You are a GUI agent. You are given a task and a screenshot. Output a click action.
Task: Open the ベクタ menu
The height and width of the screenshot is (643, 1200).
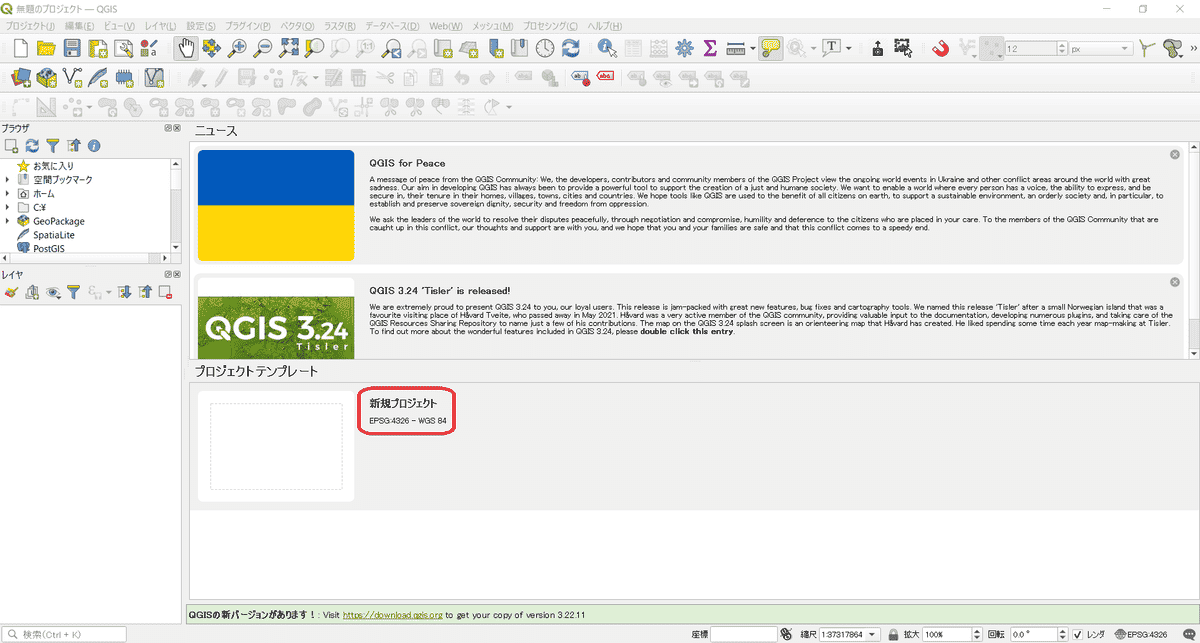point(295,24)
